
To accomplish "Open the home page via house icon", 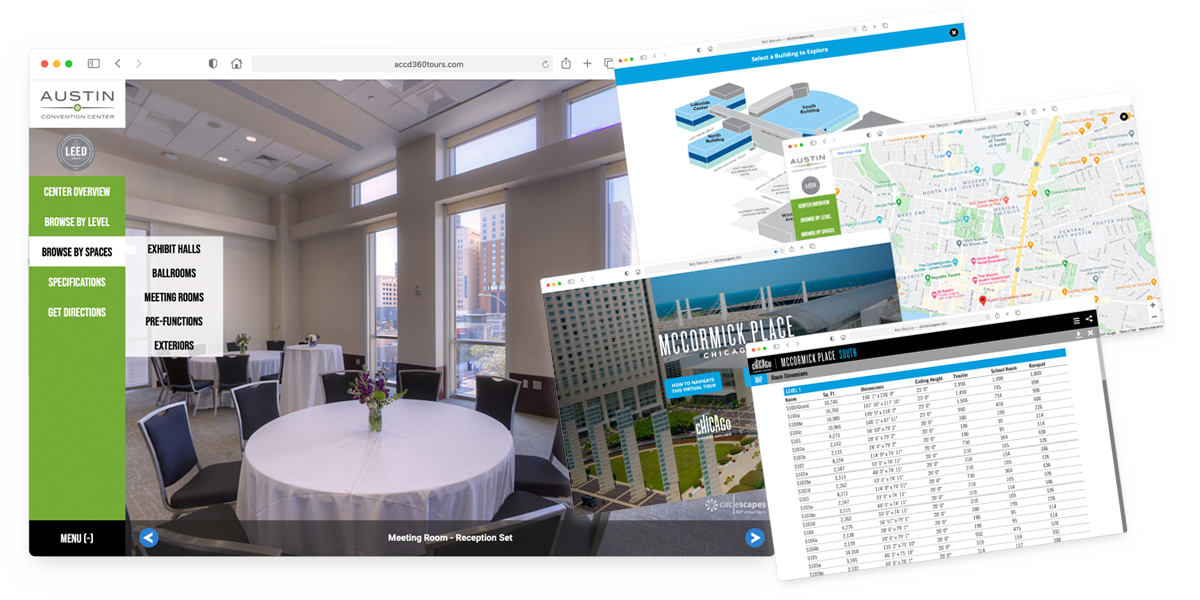I will [x=236, y=64].
